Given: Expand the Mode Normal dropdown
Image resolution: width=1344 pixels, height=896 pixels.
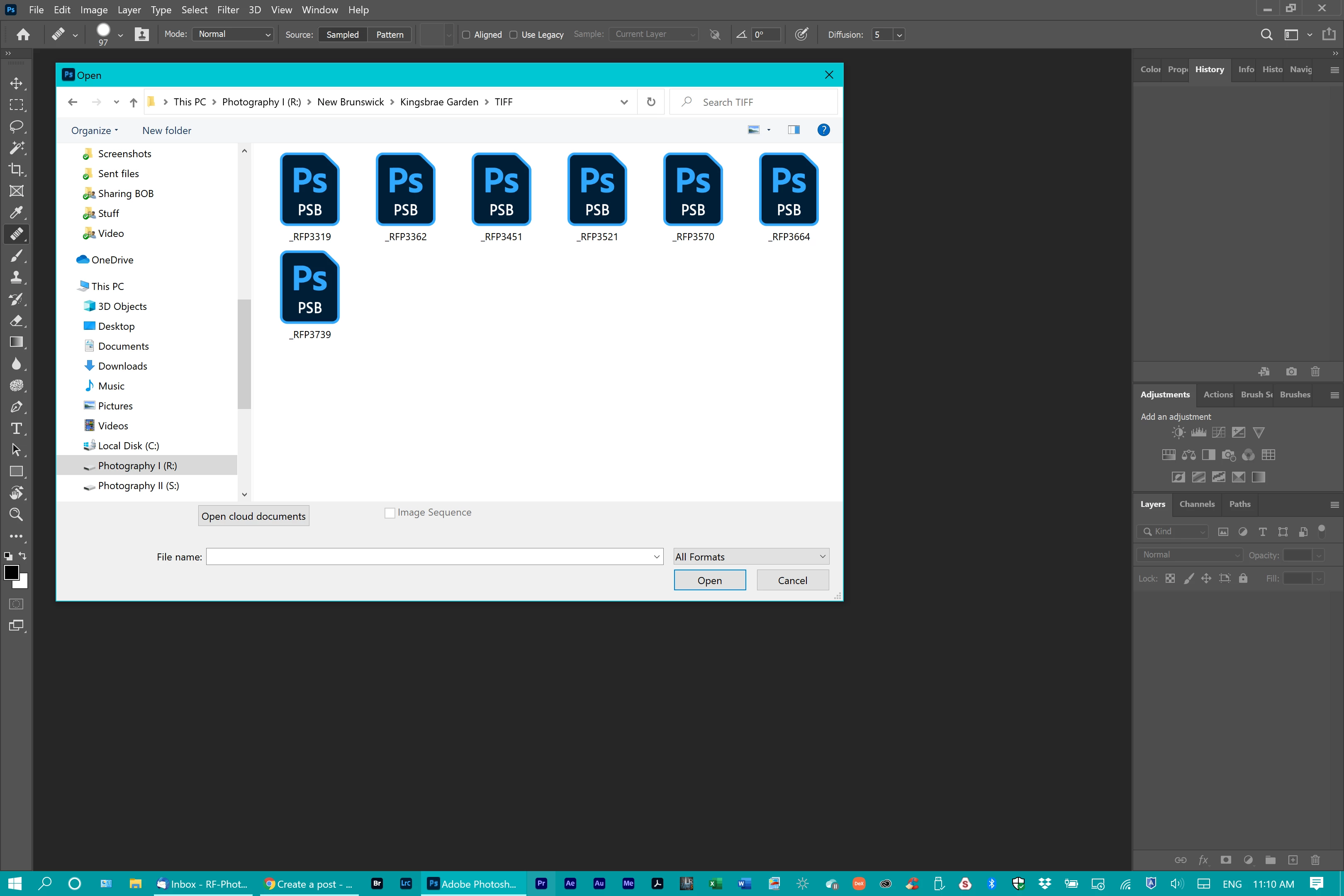Looking at the screenshot, I should tap(233, 34).
